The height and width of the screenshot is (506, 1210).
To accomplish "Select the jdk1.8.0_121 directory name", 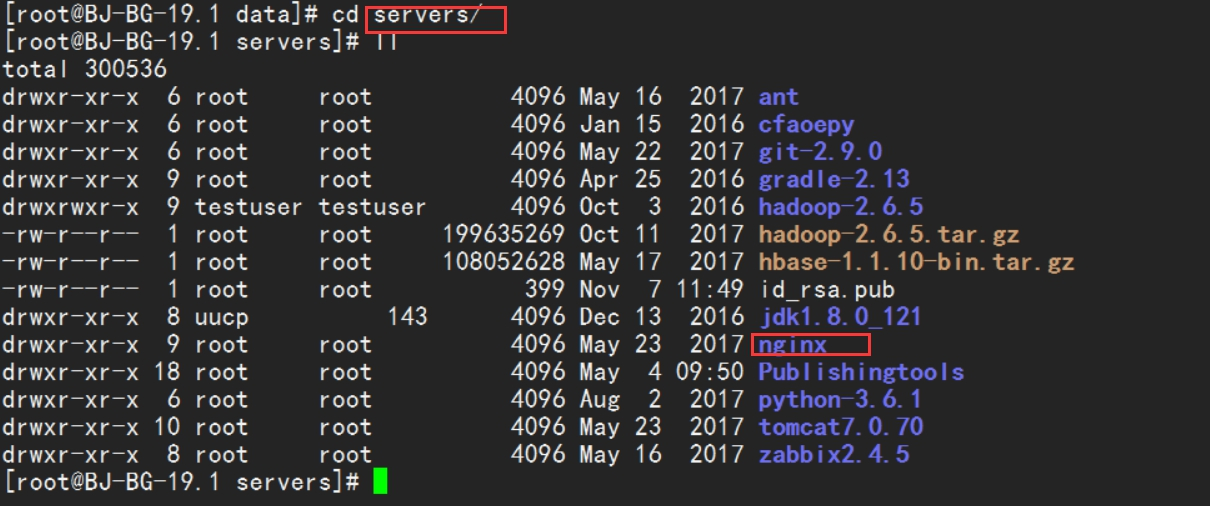I will 840,317.
